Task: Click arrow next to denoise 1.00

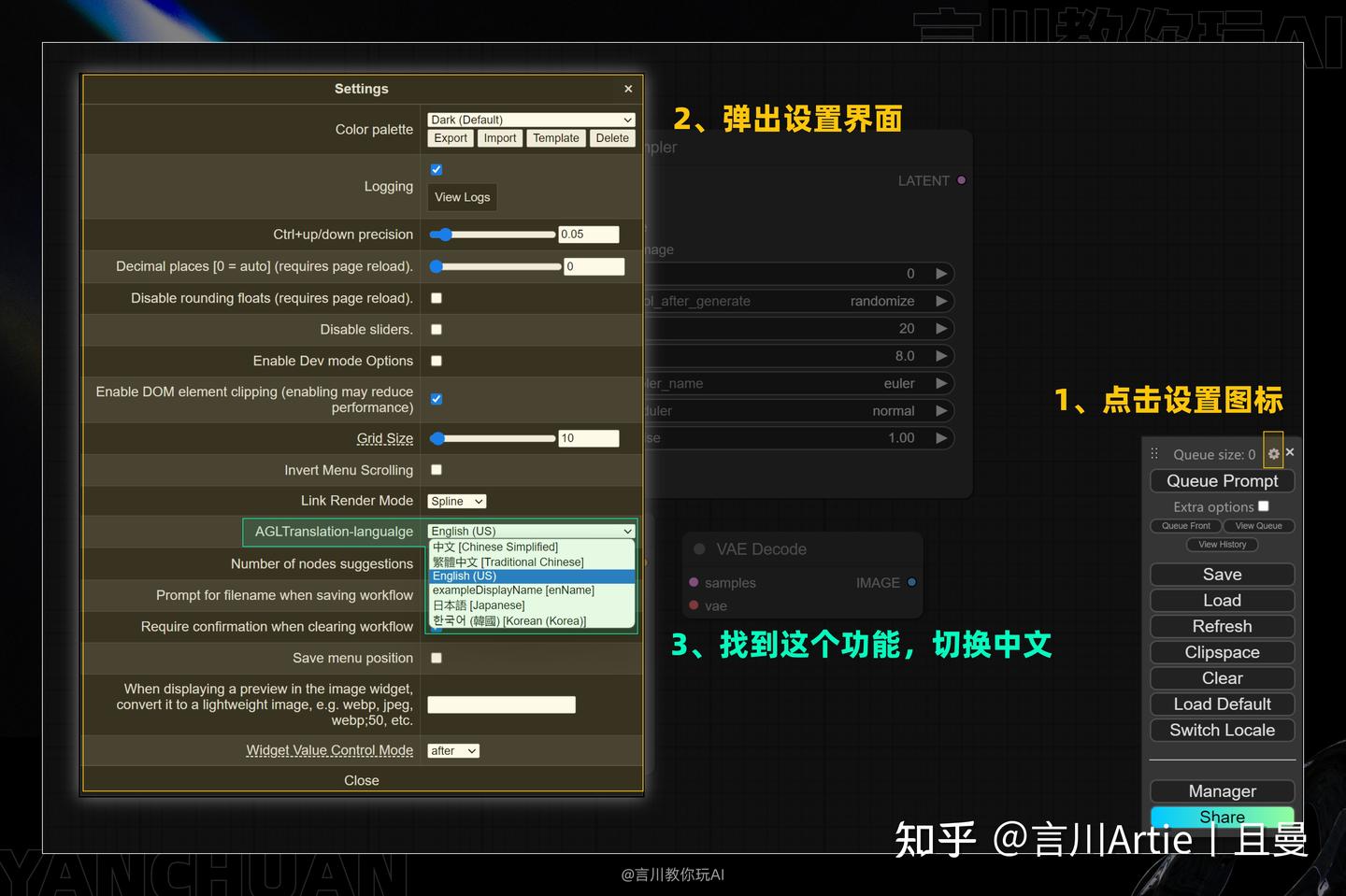Action: (941, 437)
